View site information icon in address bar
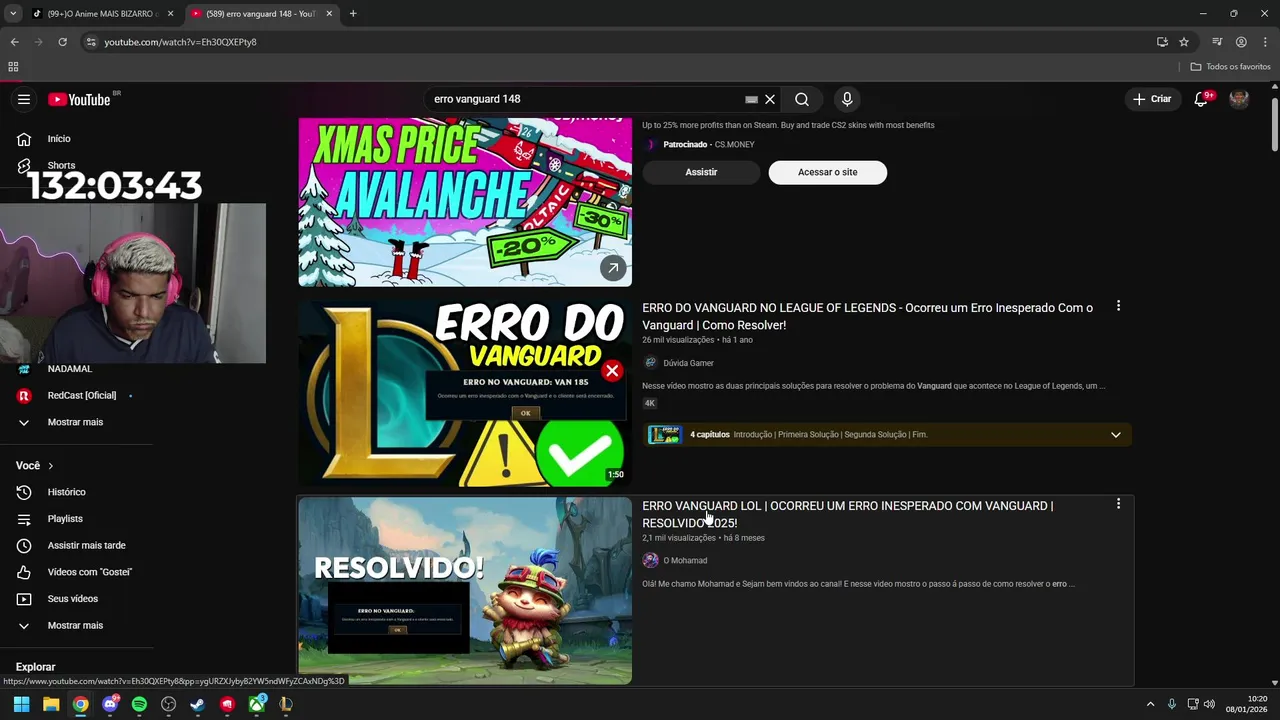The image size is (1280, 720). (x=91, y=42)
